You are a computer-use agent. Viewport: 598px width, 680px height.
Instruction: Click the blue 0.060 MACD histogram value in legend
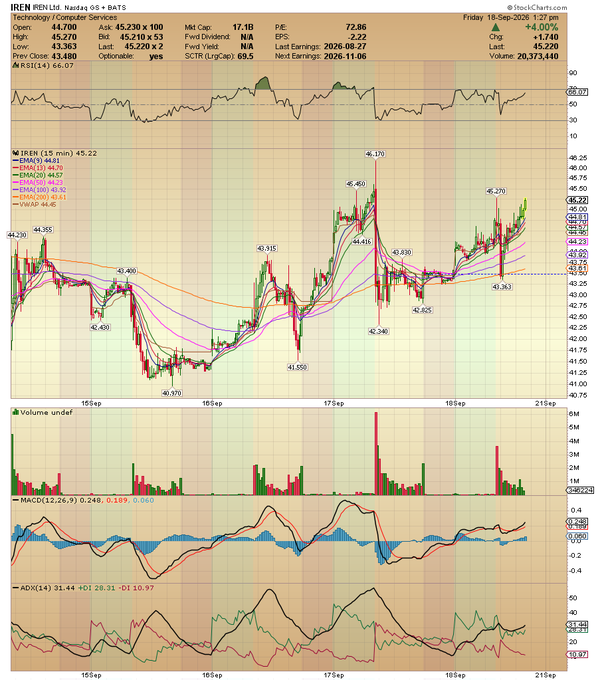(144, 500)
